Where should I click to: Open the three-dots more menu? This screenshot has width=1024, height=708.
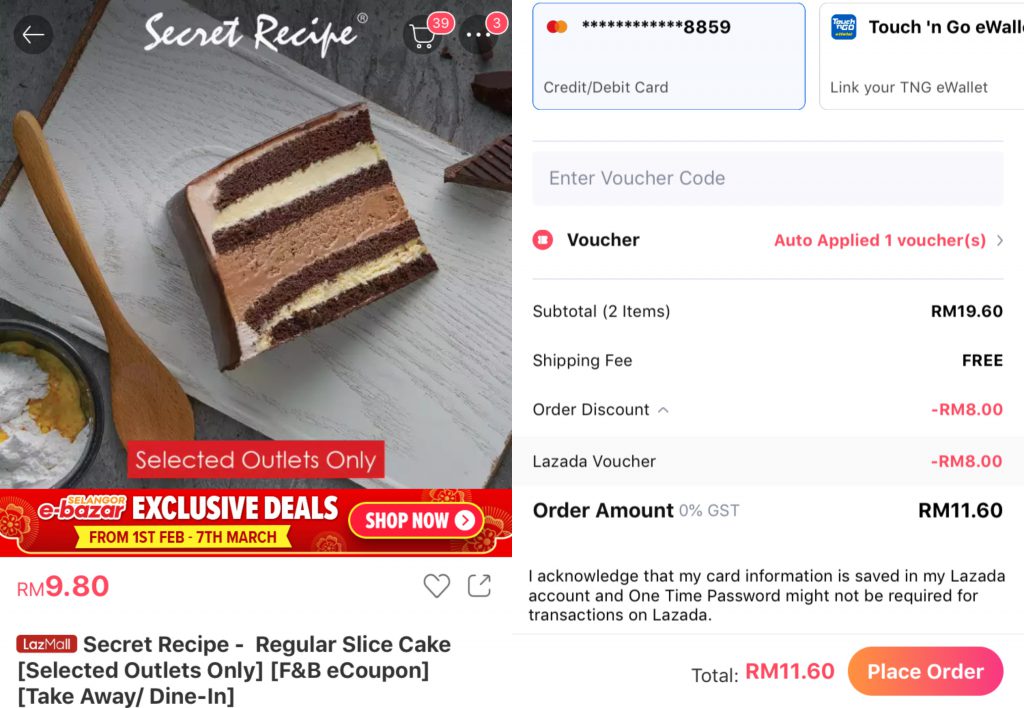pyautogui.click(x=479, y=35)
